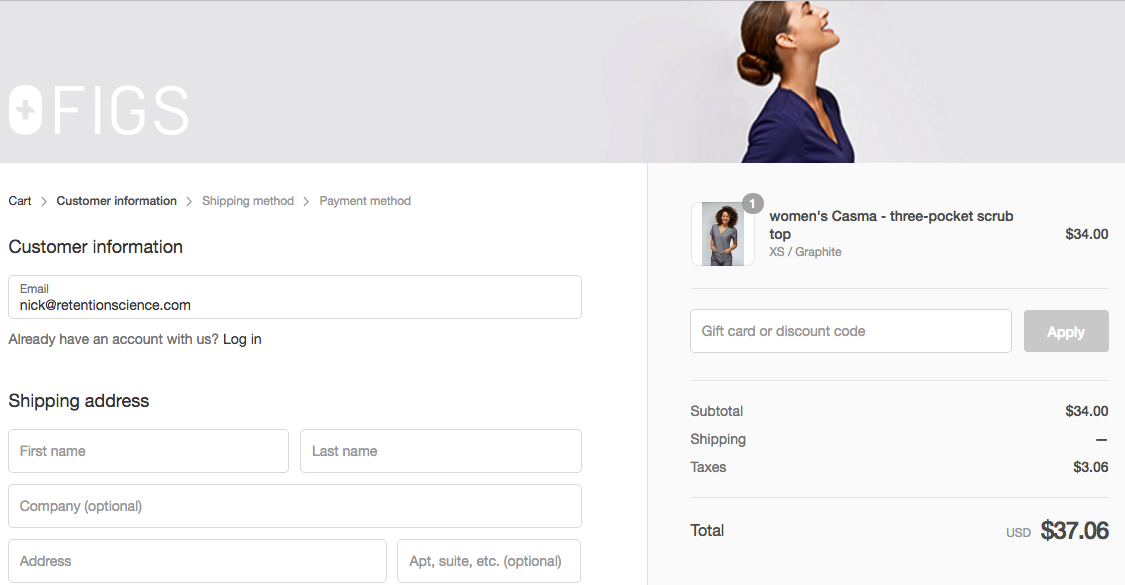Click the scrub top product thumbnail
1125x585 pixels.
click(x=722, y=234)
